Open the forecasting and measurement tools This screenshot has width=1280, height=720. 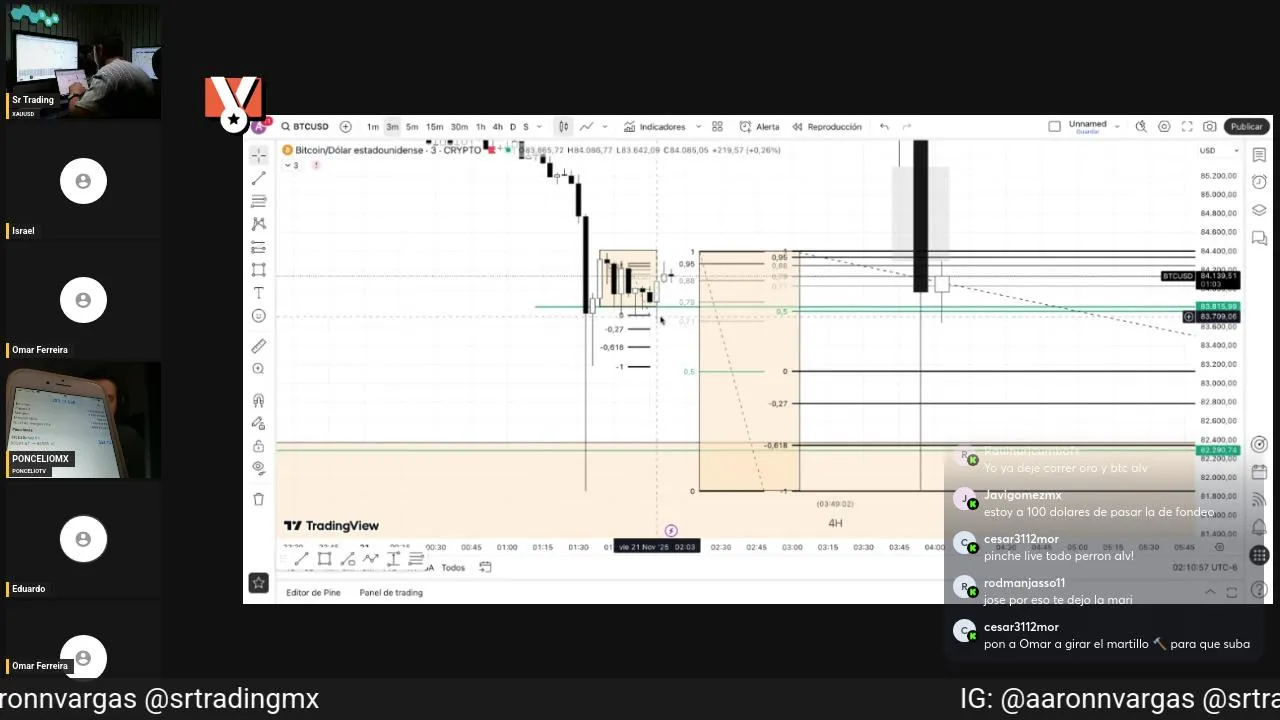[259, 247]
